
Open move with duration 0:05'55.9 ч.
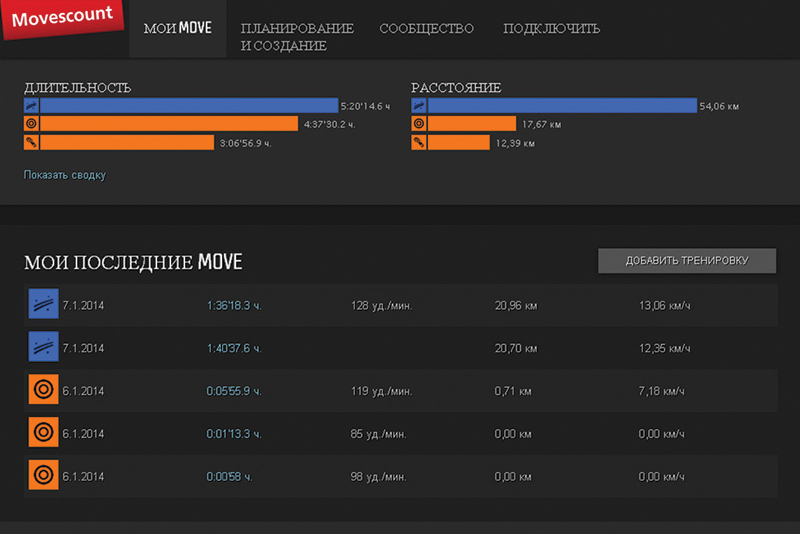click(x=234, y=391)
